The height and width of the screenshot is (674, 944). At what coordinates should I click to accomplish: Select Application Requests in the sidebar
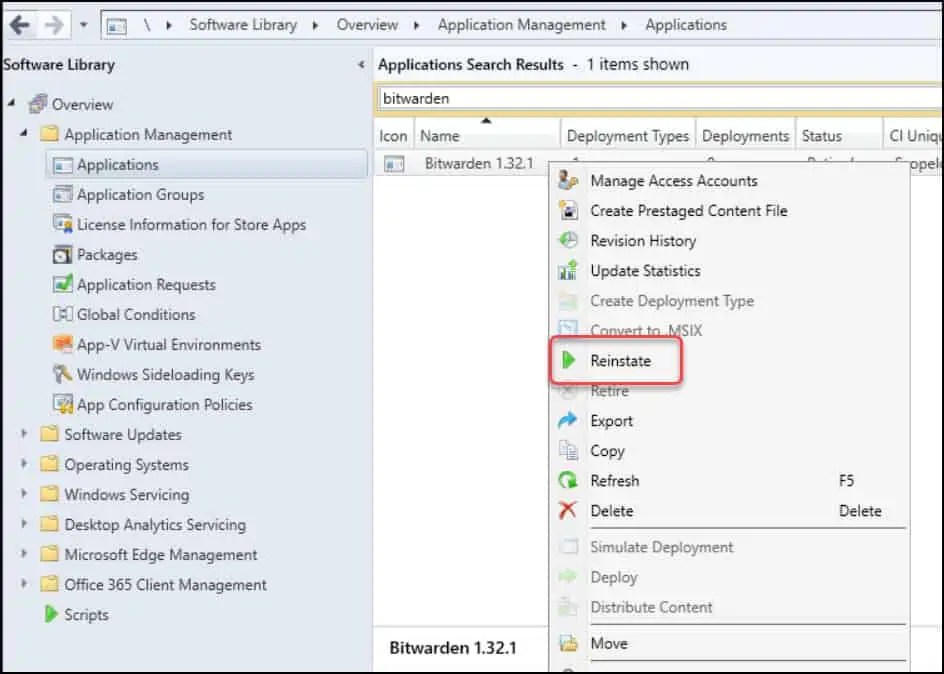(147, 284)
